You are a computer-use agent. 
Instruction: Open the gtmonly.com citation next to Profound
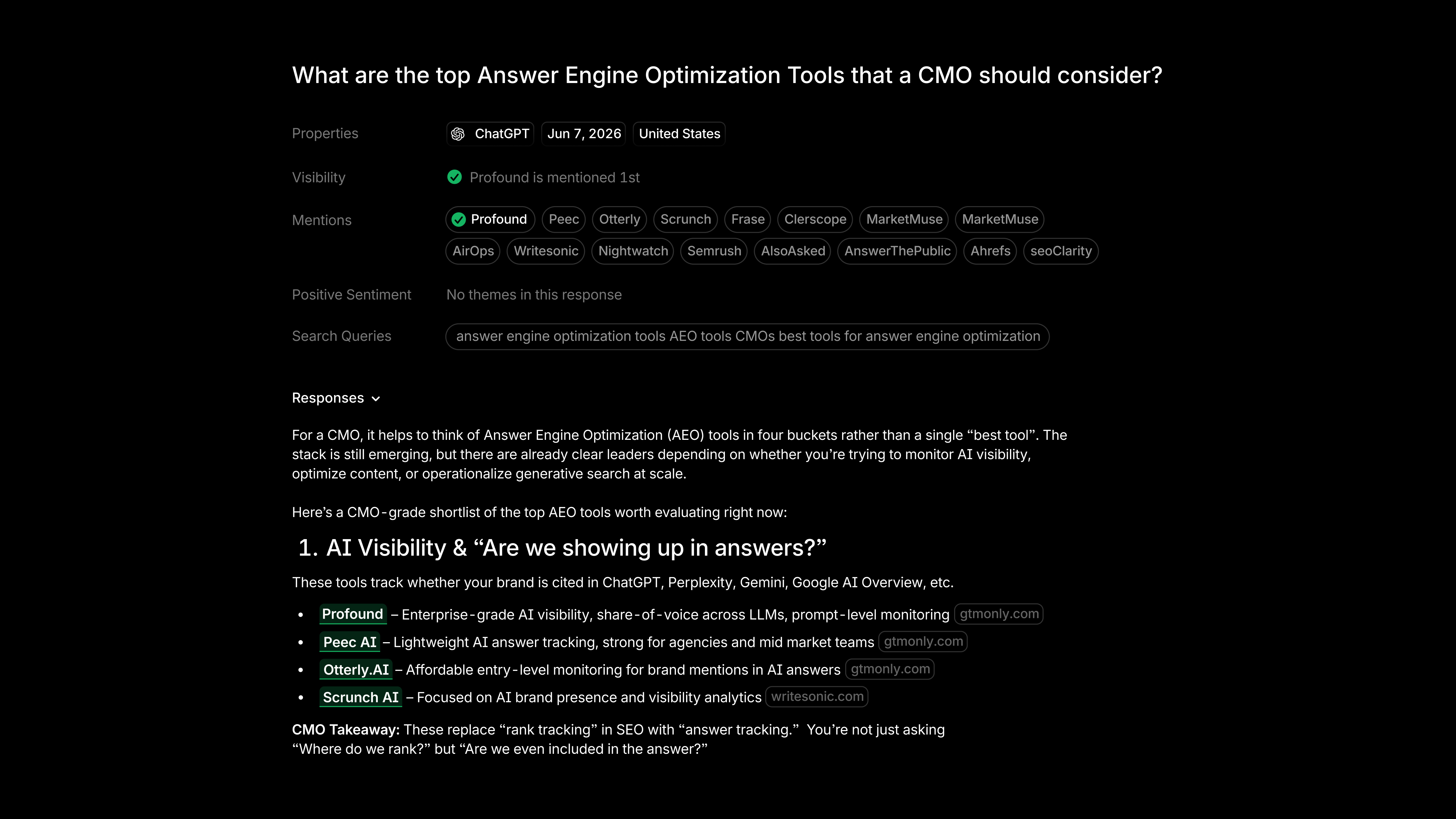click(x=999, y=614)
